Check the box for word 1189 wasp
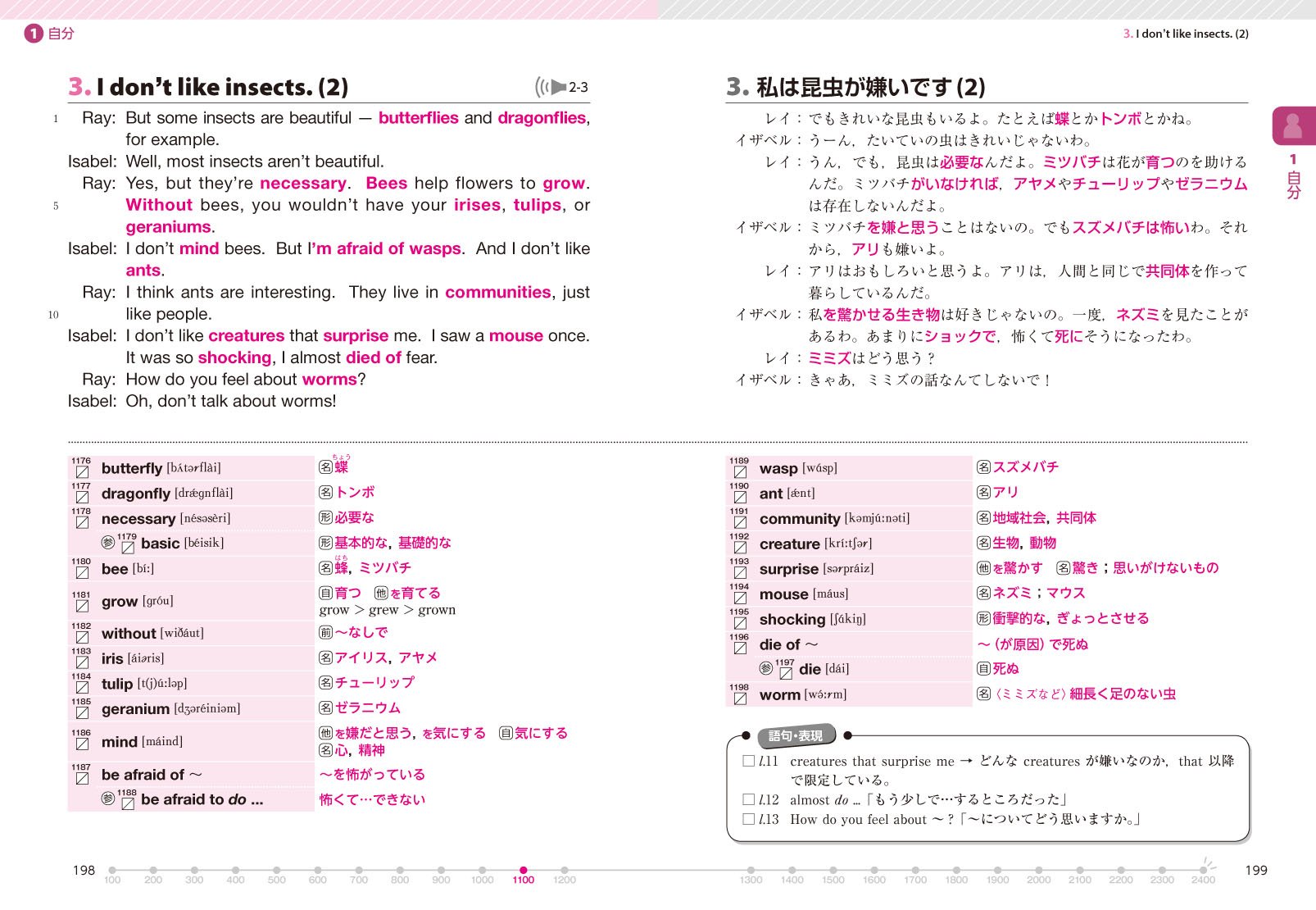Image resolution: width=1316 pixels, height=910 pixels. click(x=741, y=472)
